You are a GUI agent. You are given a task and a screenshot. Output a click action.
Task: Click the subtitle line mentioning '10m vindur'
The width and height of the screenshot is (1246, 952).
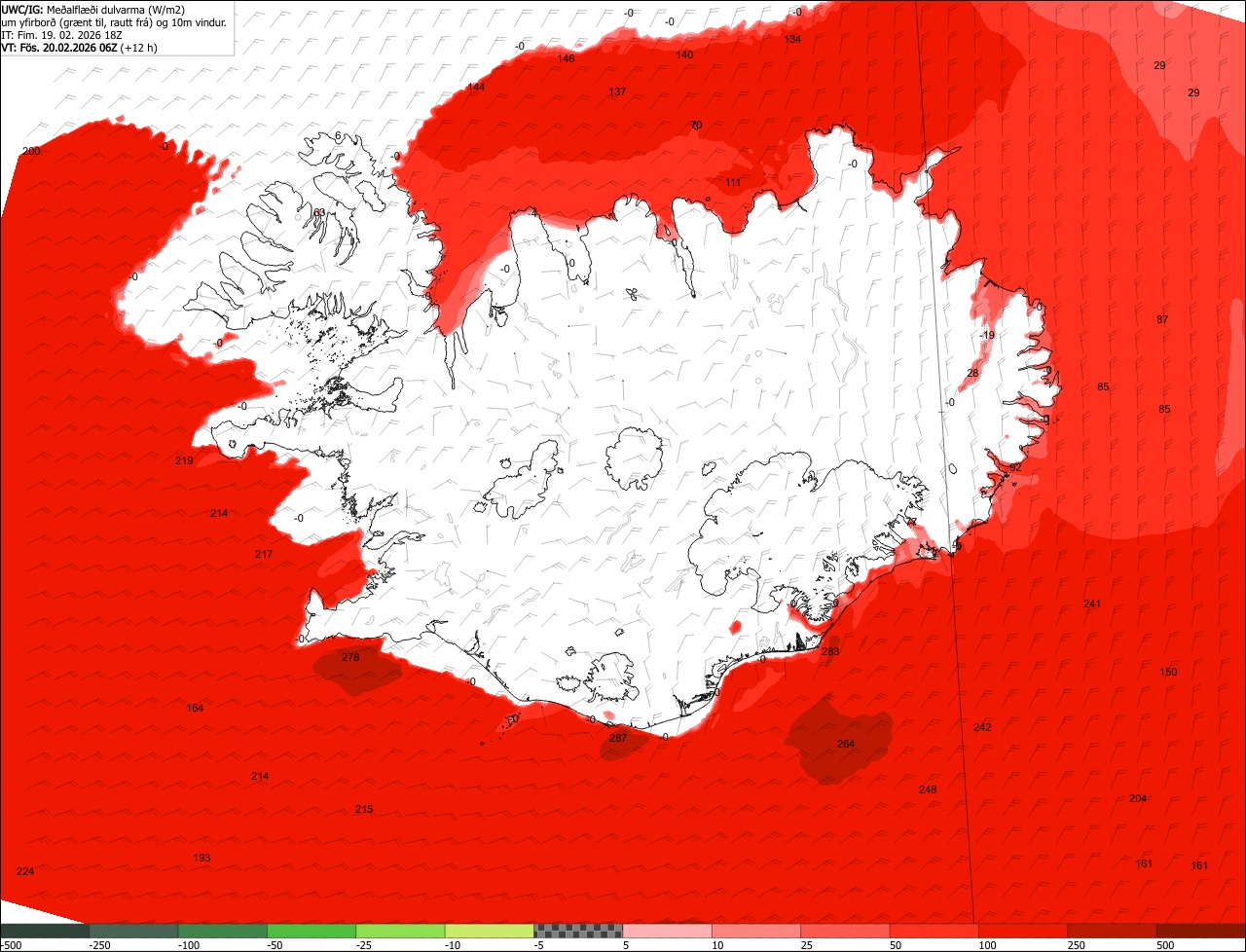[114, 21]
